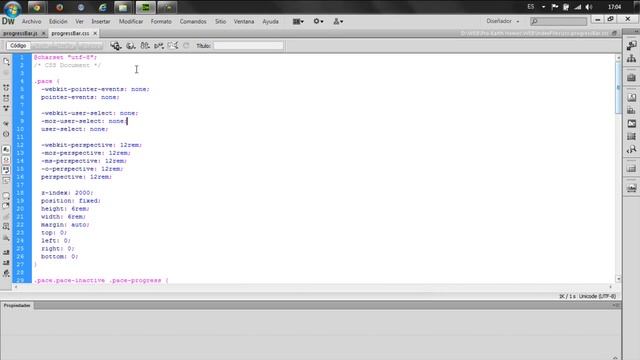Open the code magnifier panel icon in right dock
Screen dimensions: 640x360
tap(631, 149)
